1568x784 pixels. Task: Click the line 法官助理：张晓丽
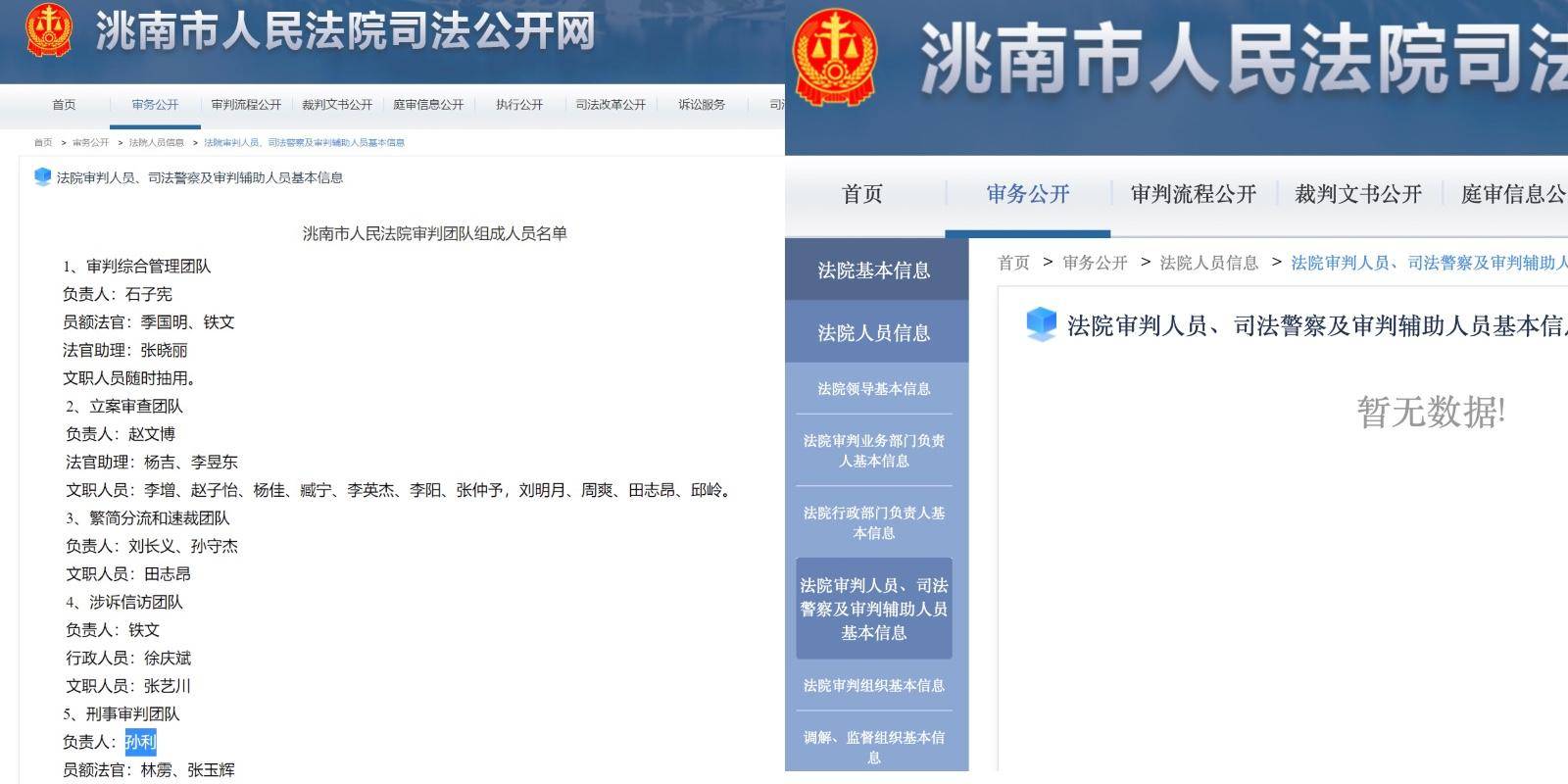(125, 350)
